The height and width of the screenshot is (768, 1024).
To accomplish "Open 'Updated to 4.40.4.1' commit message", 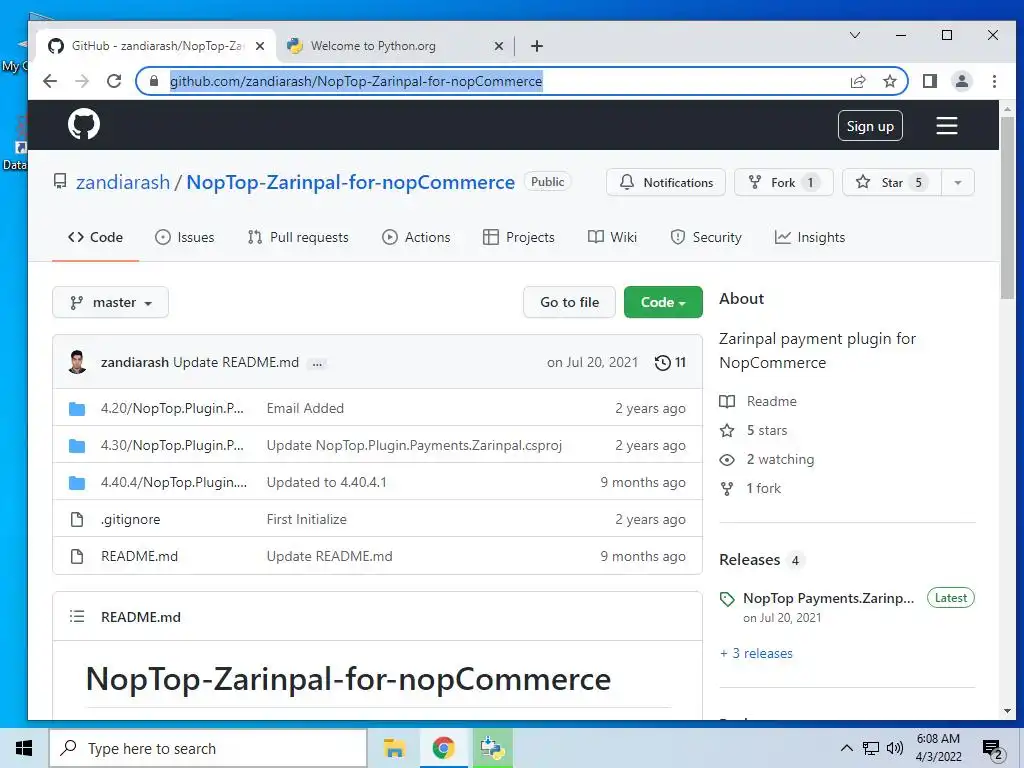I will [326, 482].
